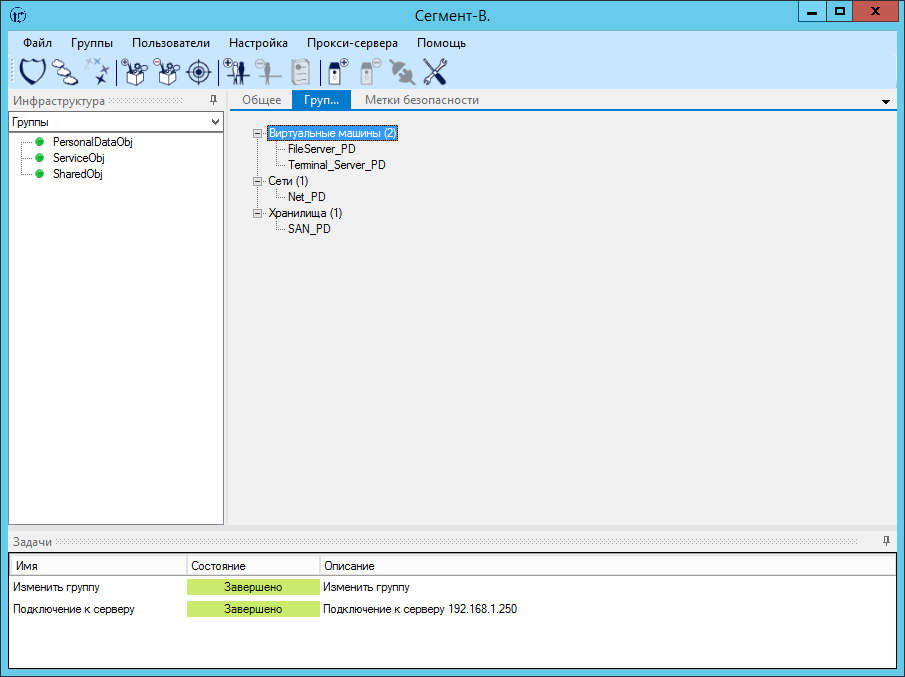The height and width of the screenshot is (677, 905).
Task: Click the app logo in the title bar
Action: 18,15
